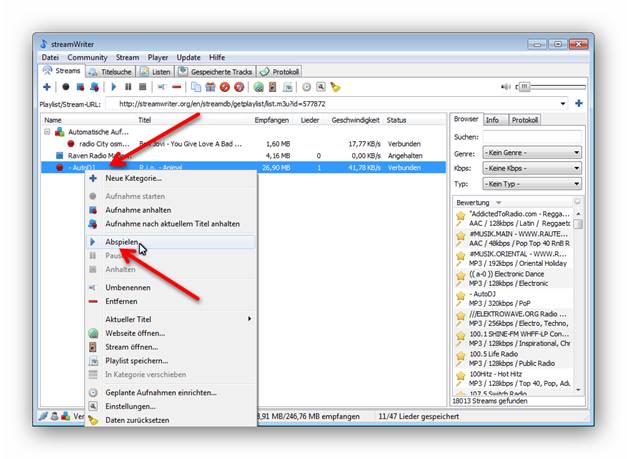The width and height of the screenshot is (627, 459).
Task: Switch to the Gespeicherte Tracks tab
Action: pyautogui.click(x=216, y=72)
